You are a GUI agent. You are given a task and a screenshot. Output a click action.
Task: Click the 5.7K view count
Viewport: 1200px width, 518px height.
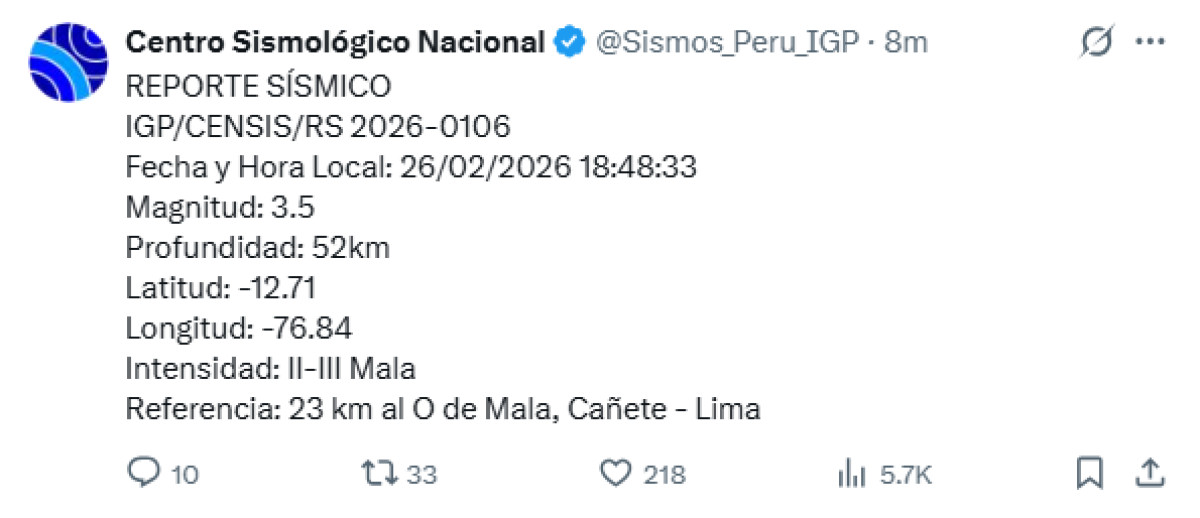905,474
